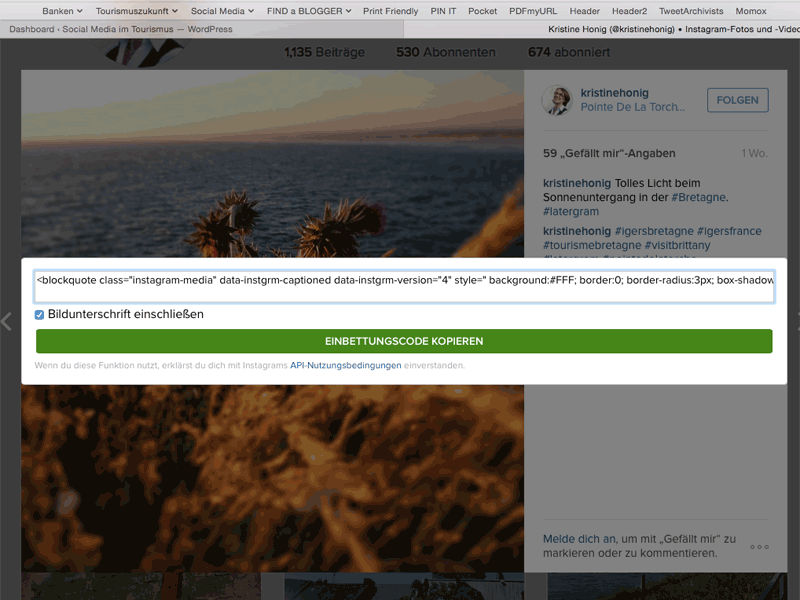800x600 pixels.
Task: Open the #Bretagne hashtag link
Action: 698,197
